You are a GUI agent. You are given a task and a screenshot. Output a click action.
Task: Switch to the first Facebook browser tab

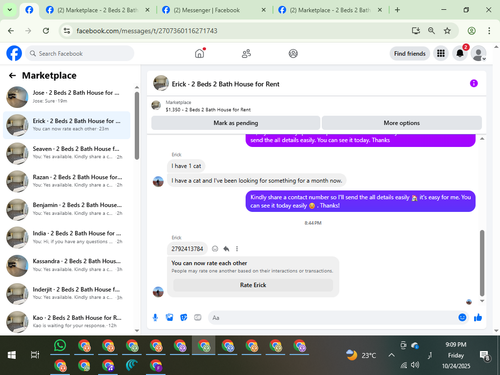(x=29, y=10)
